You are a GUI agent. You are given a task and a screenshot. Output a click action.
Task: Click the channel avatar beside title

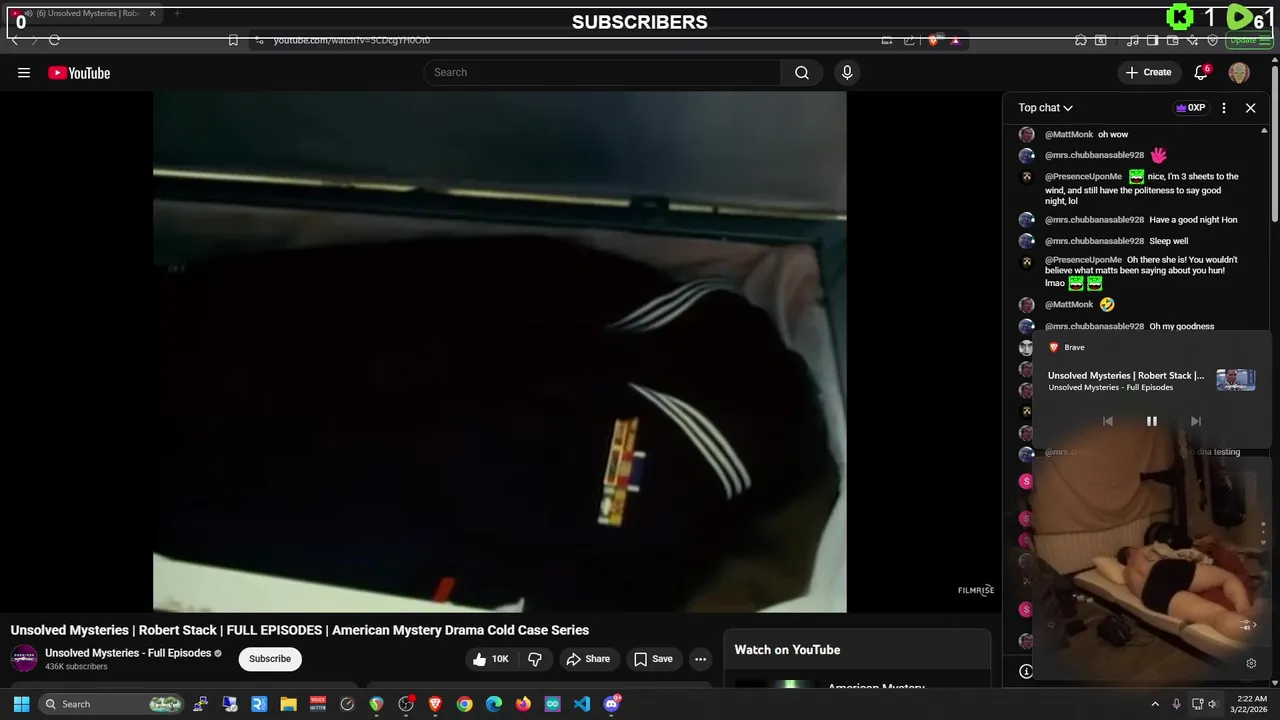24,658
